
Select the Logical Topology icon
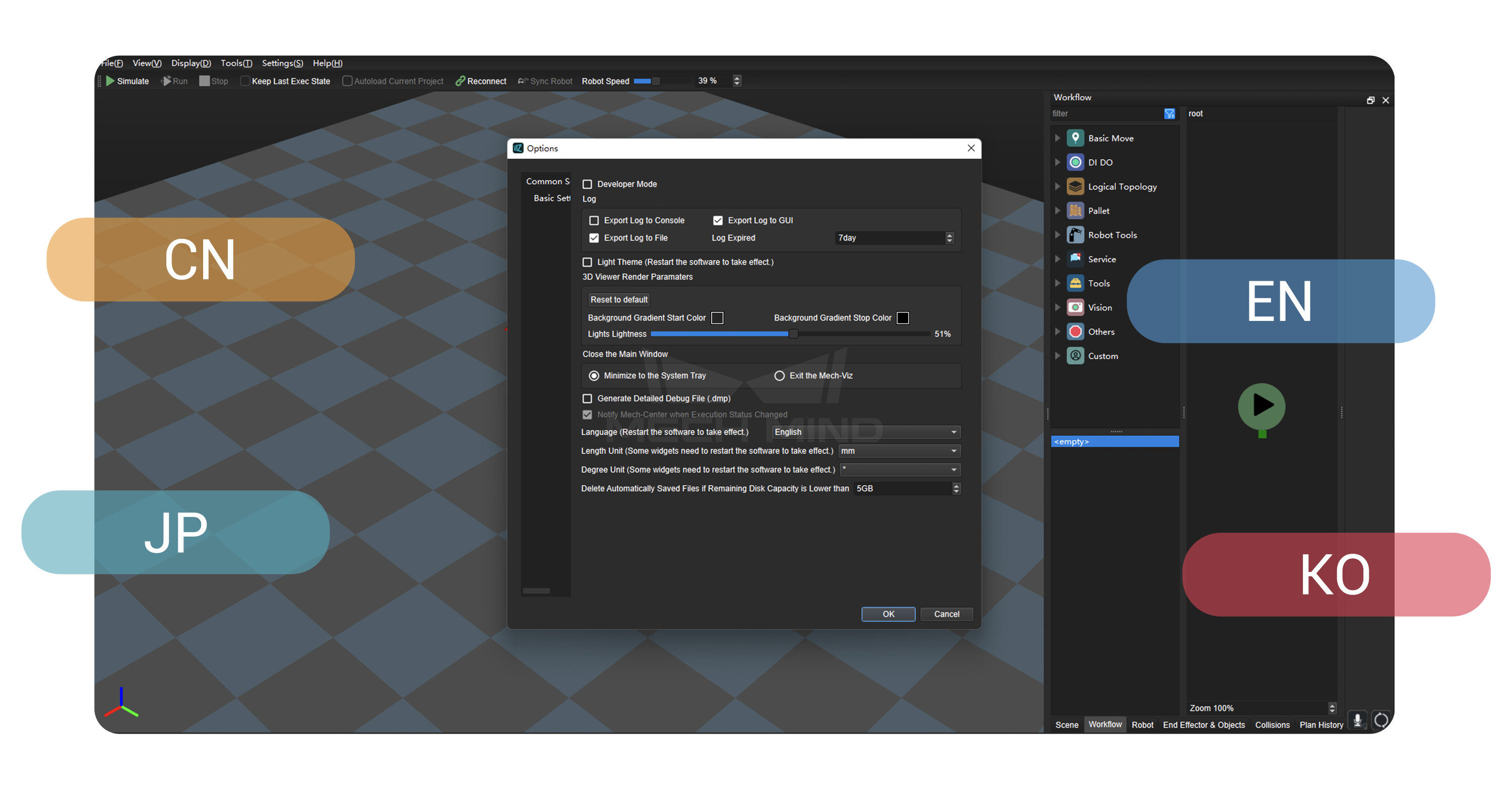pos(1076,186)
